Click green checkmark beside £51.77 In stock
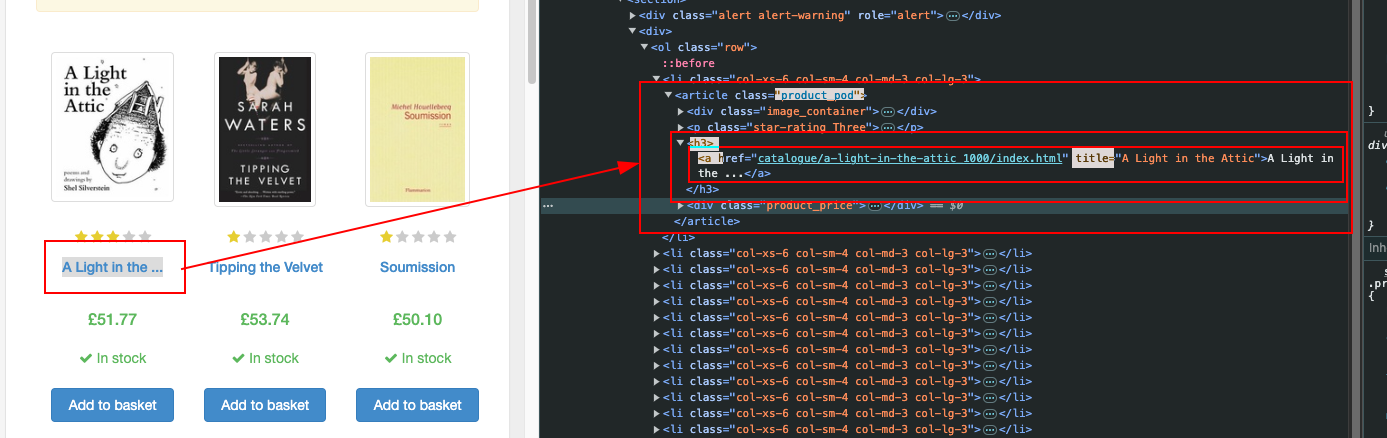Image resolution: width=1387 pixels, height=438 pixels. coord(86,358)
